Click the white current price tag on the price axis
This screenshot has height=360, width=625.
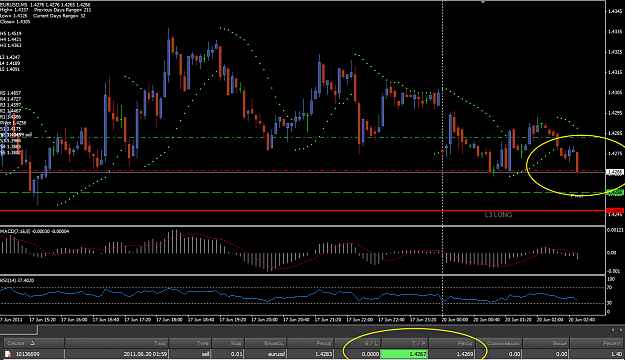(615, 172)
